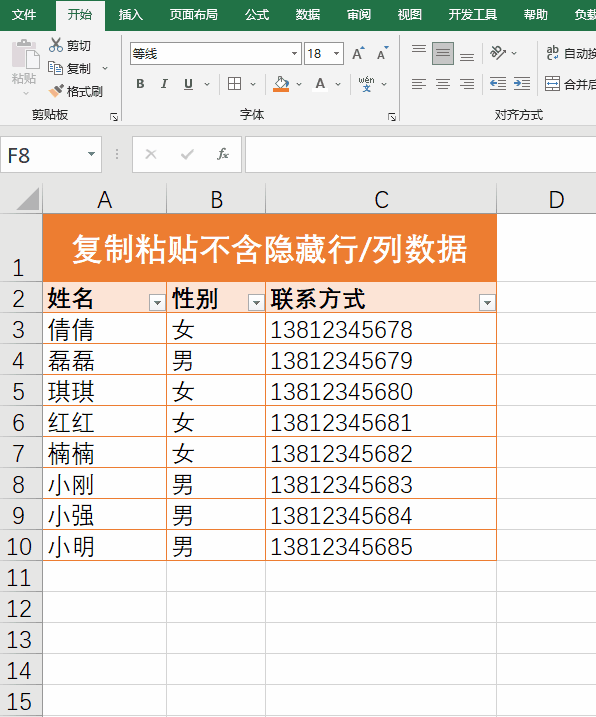The height and width of the screenshot is (717, 596).
Task: Toggle Underline formatting
Action: click(188, 84)
